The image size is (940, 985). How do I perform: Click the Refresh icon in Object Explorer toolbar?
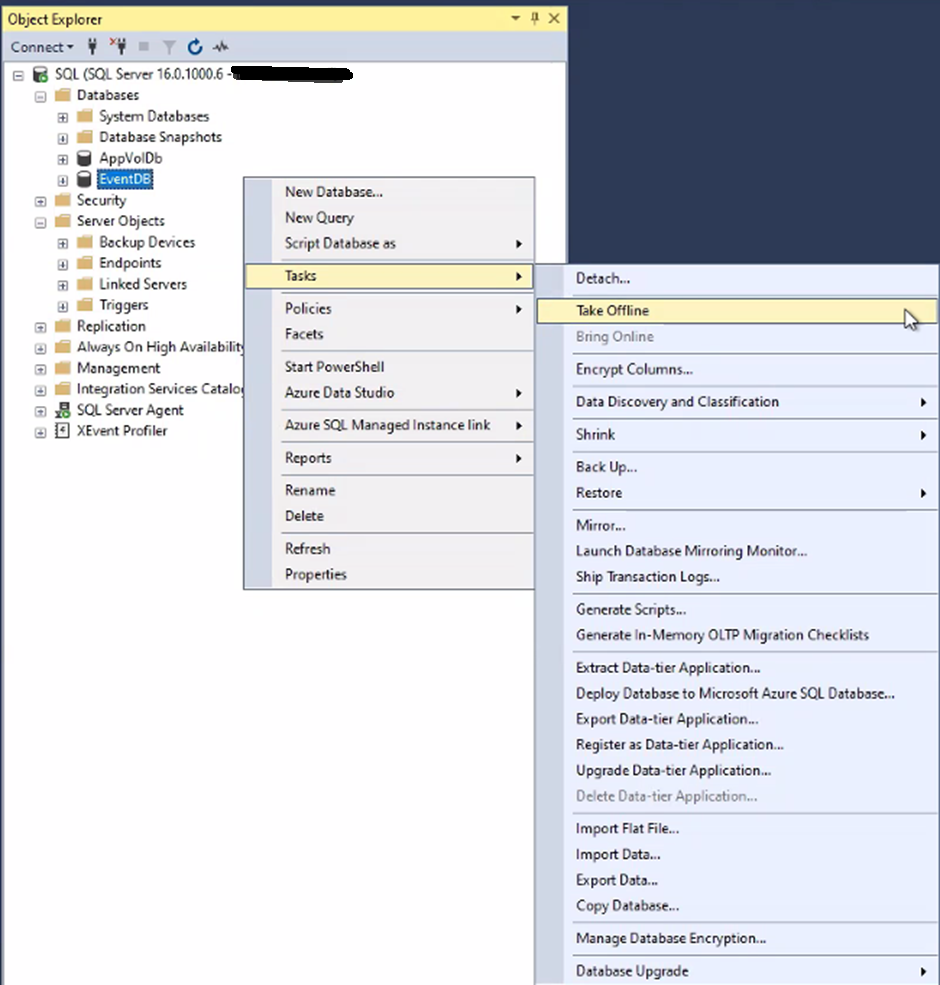point(195,47)
